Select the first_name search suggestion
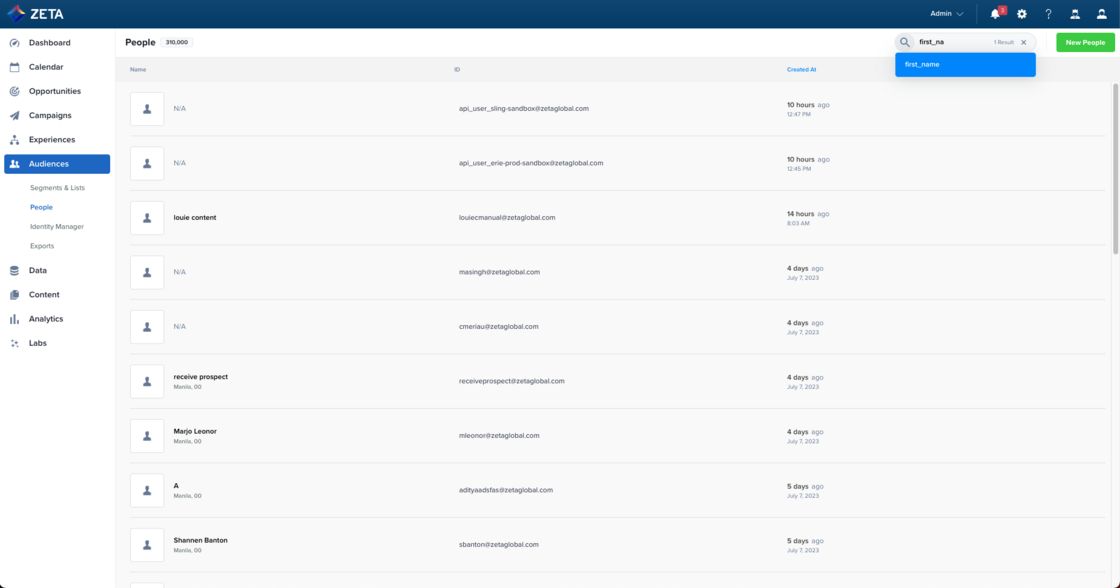 [x=965, y=64]
